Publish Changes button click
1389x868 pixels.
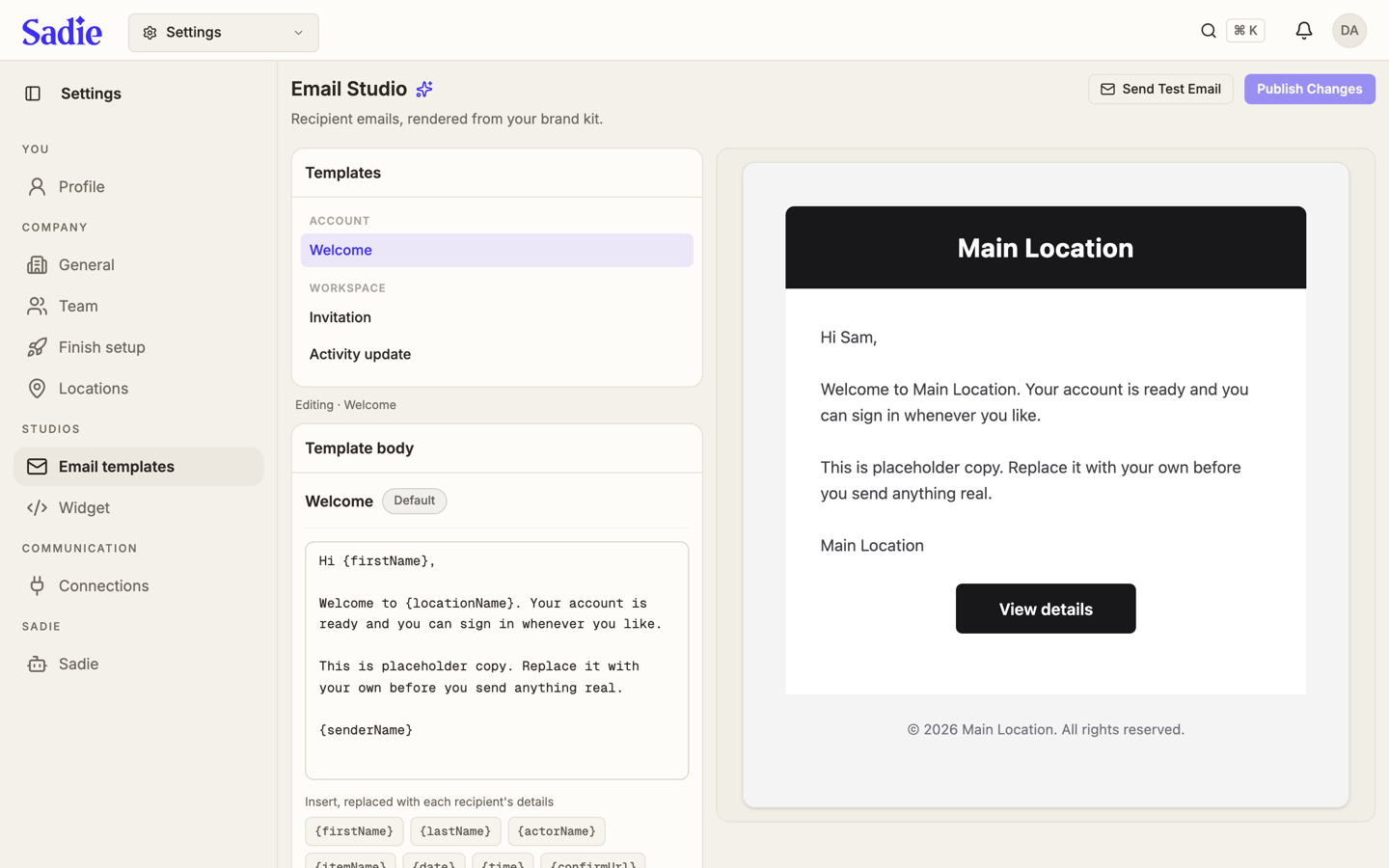1309,89
